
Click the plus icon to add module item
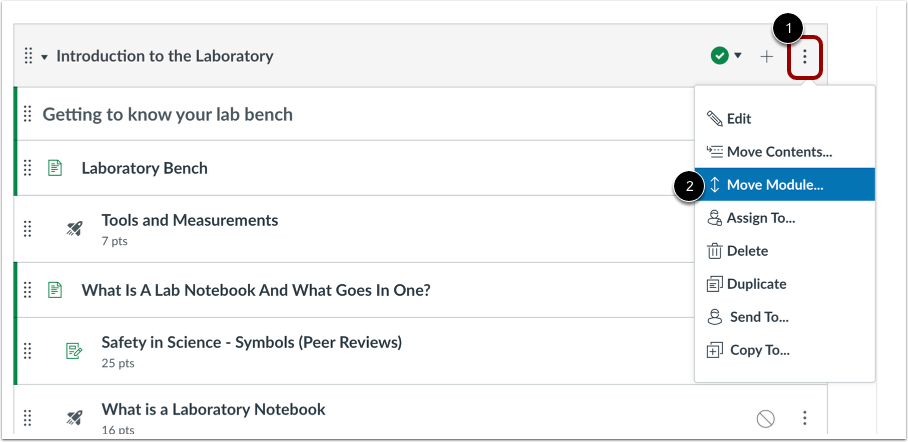tap(767, 57)
